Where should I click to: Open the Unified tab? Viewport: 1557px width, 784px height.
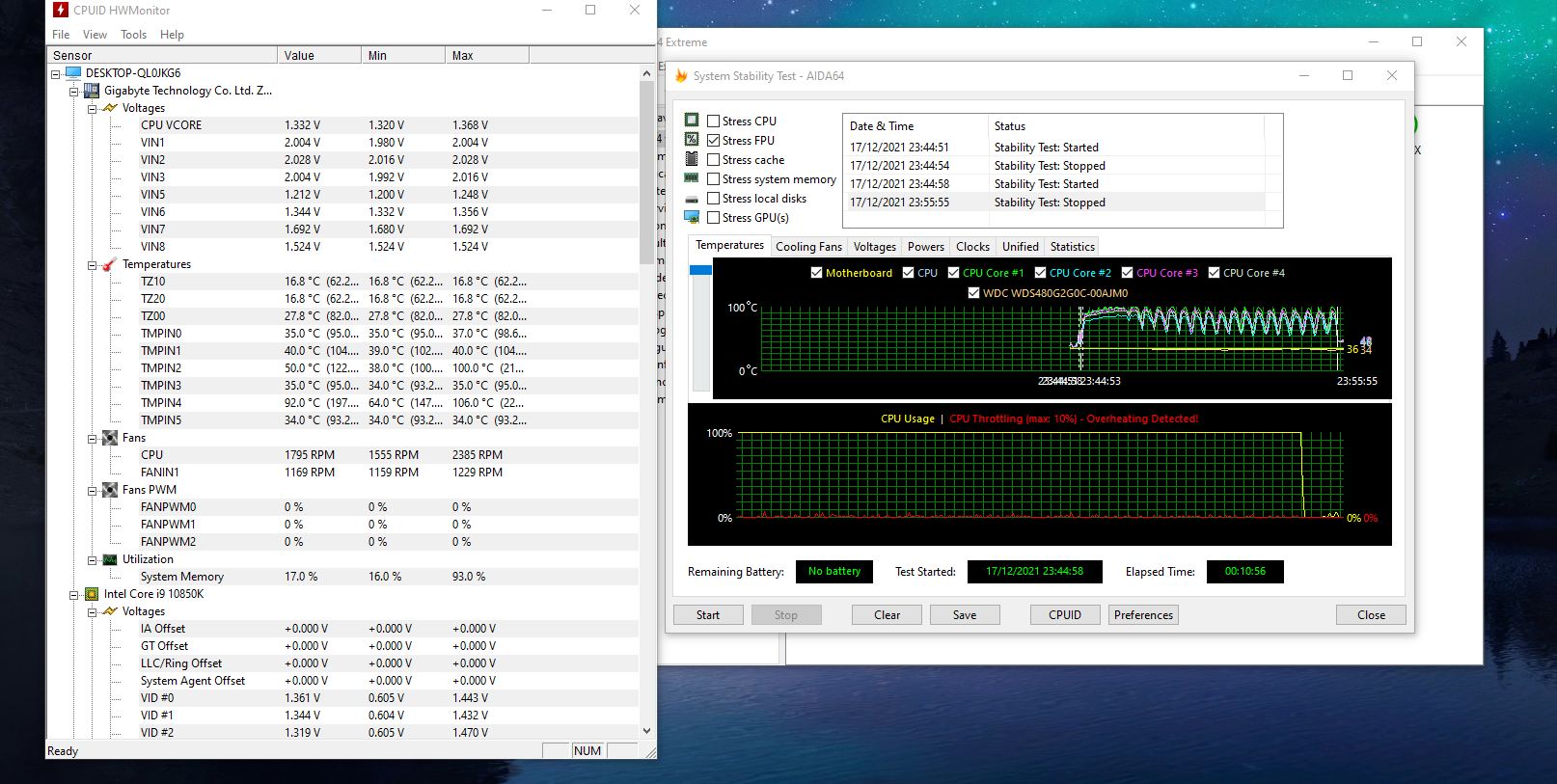click(1020, 247)
